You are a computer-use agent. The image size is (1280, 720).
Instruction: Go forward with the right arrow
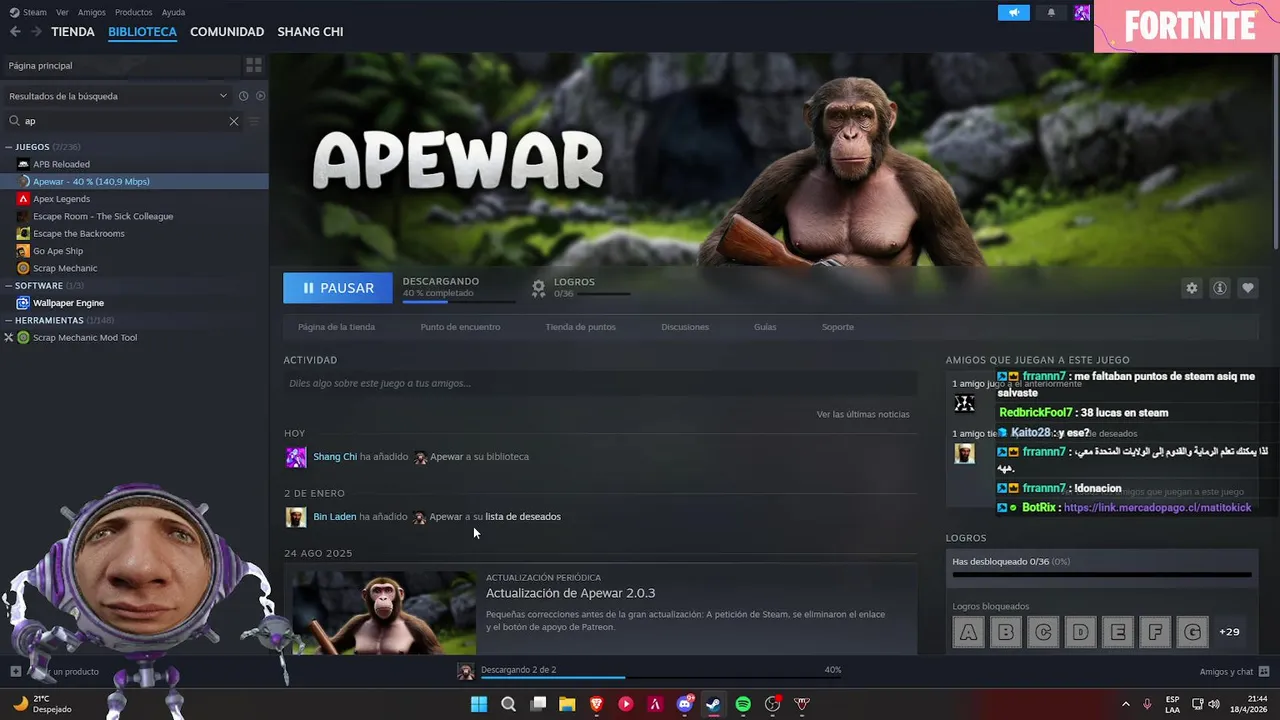pyautogui.click(x=36, y=32)
